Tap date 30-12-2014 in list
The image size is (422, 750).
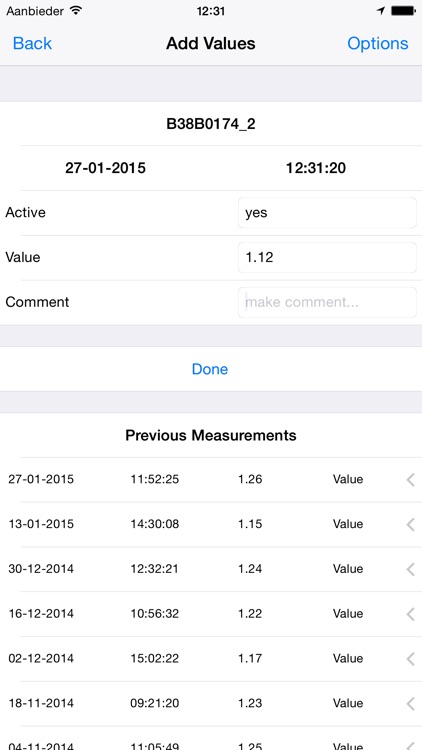(41, 569)
